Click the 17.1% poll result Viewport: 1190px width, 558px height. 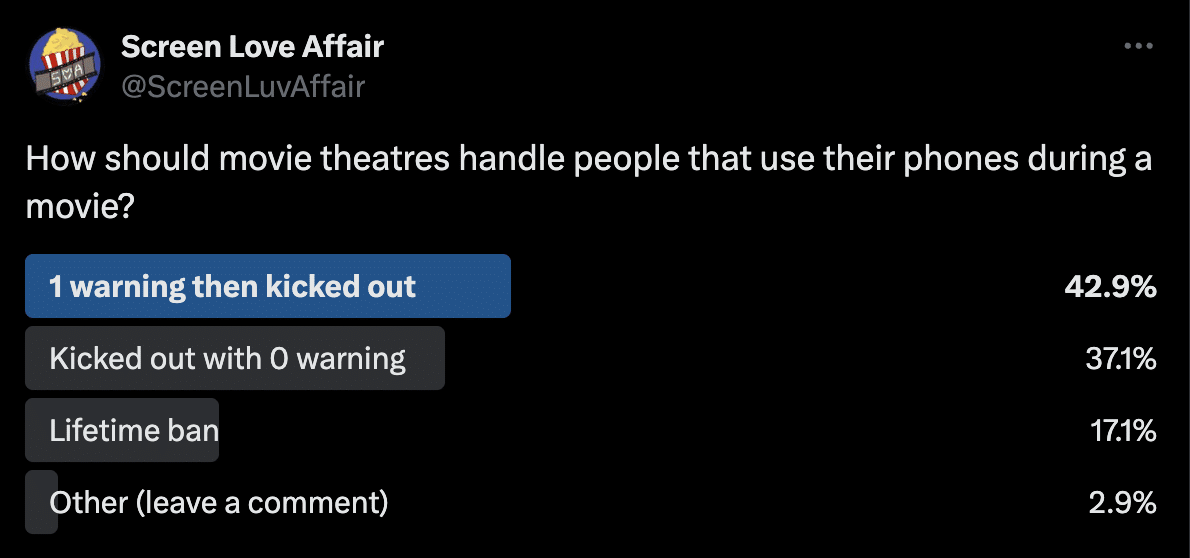1122,430
